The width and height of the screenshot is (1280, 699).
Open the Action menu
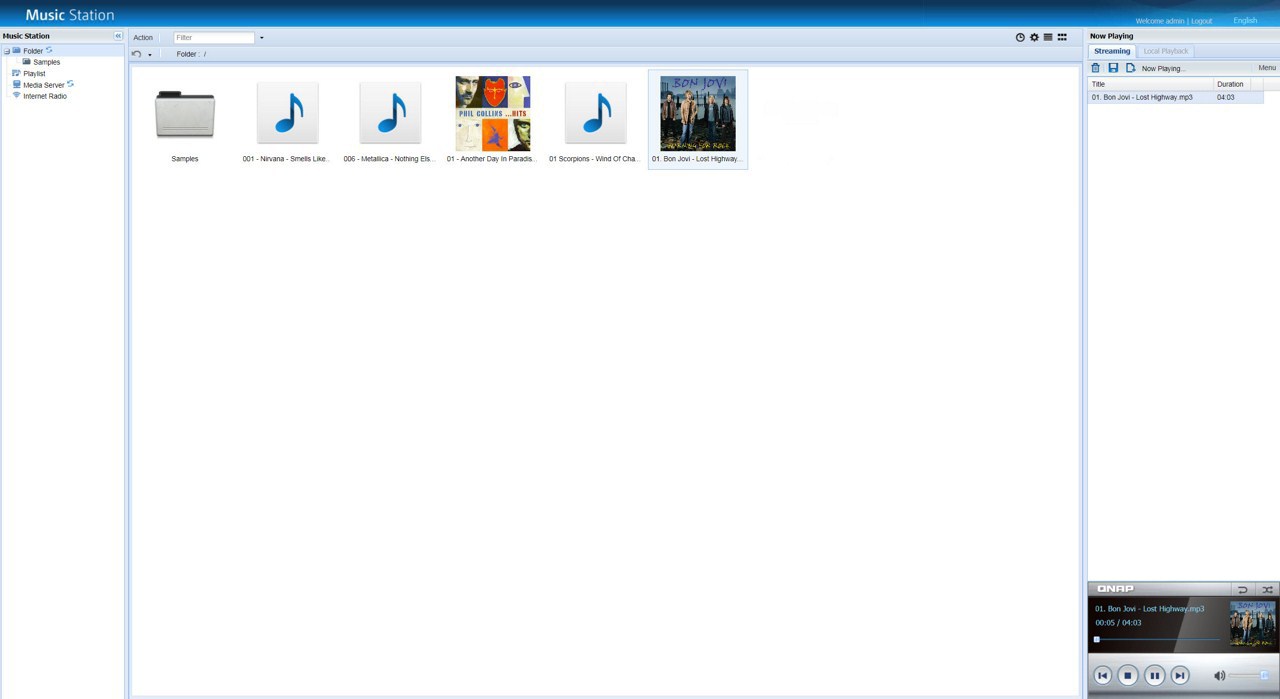pyautogui.click(x=143, y=38)
